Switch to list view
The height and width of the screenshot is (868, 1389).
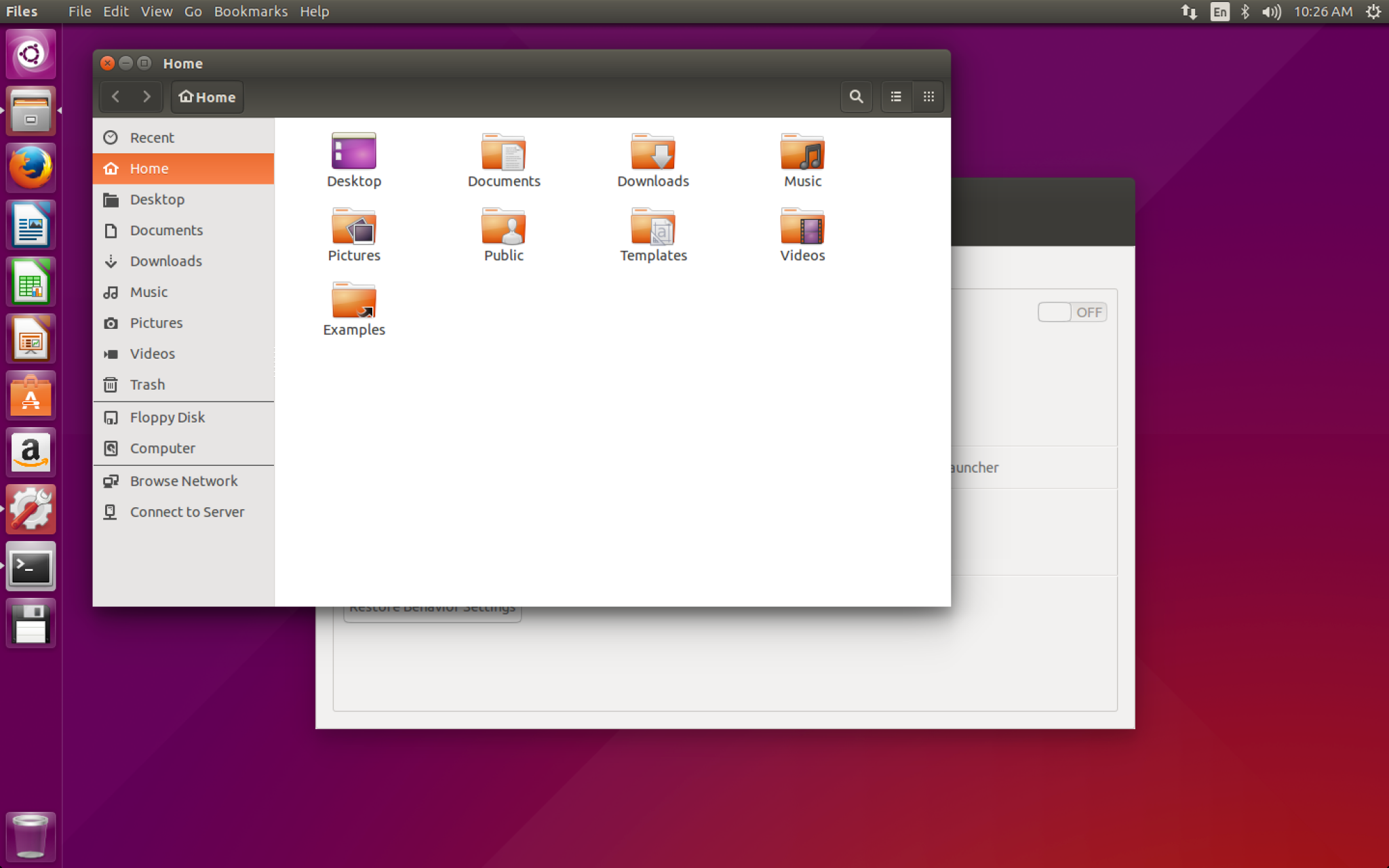(x=895, y=96)
